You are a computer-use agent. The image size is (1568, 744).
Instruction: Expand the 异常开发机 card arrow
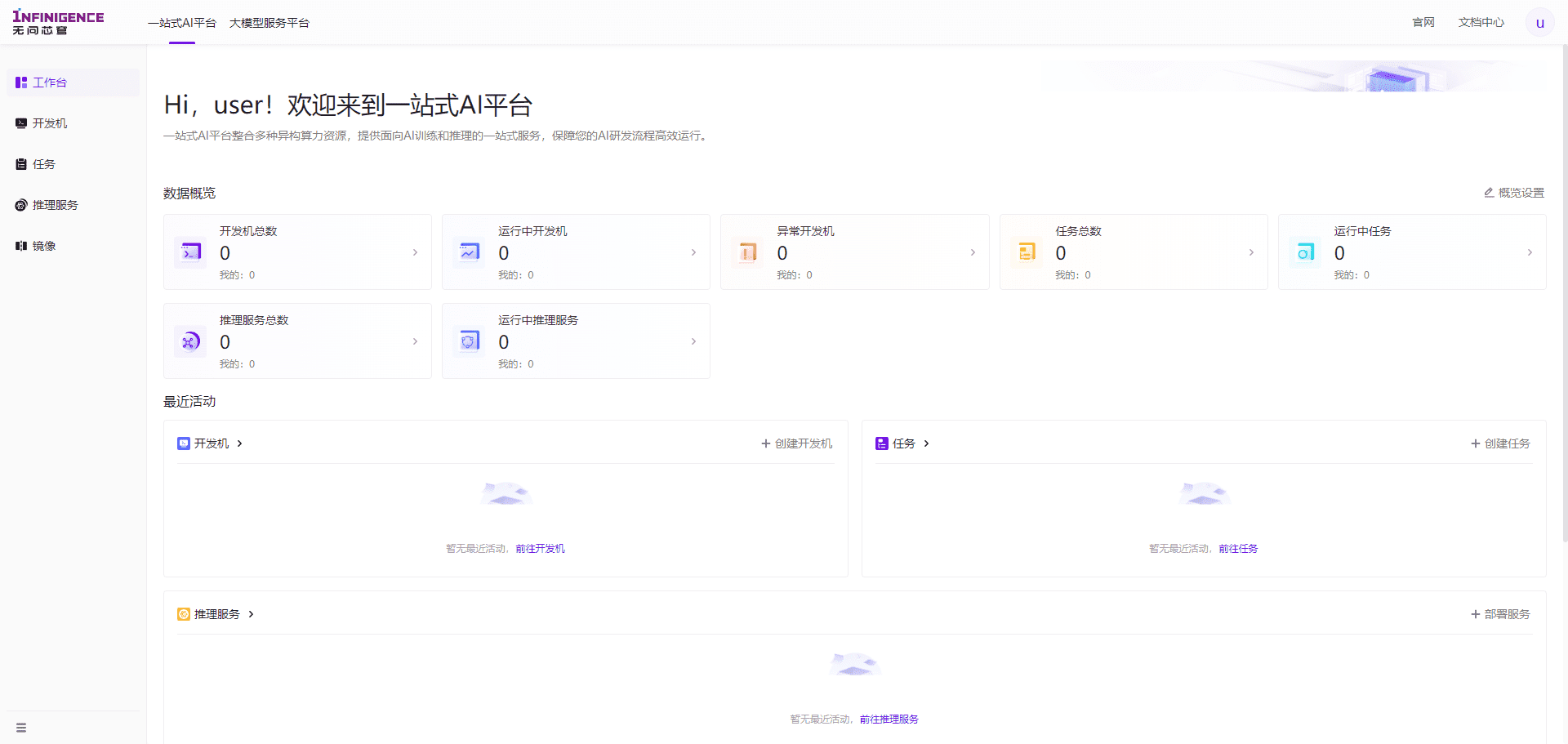[973, 252]
